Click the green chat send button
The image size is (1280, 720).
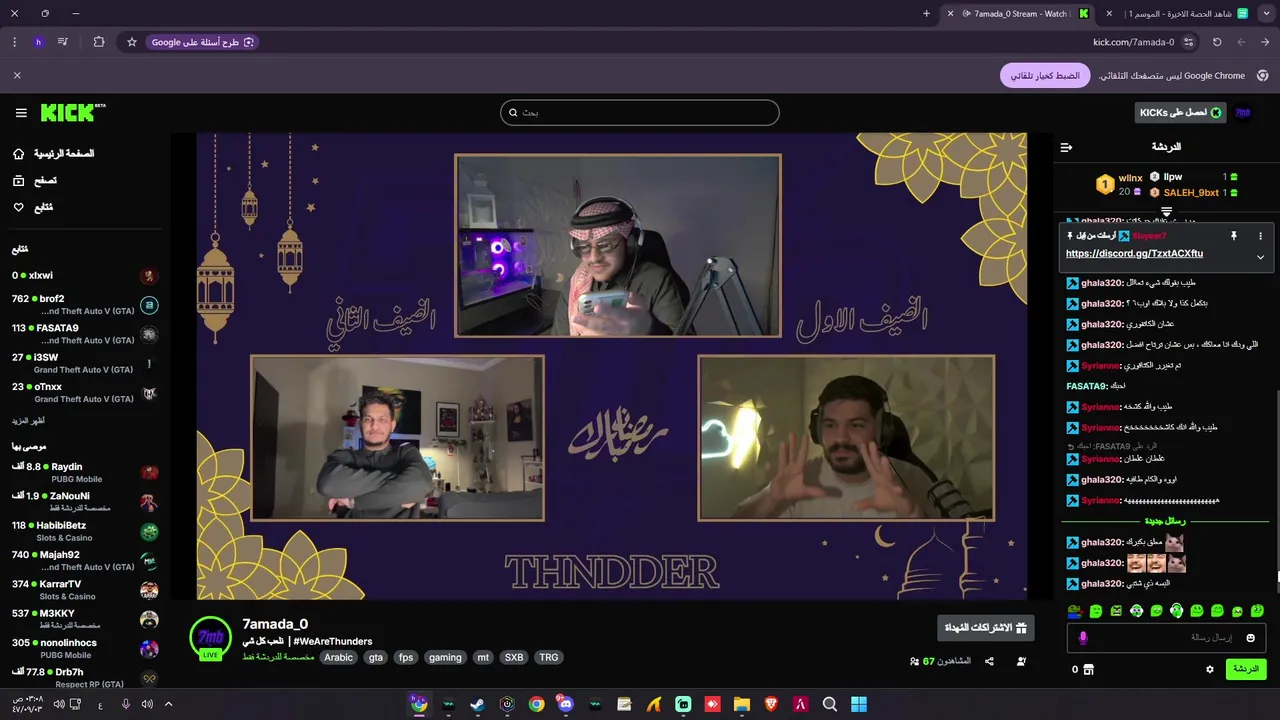pos(1246,669)
